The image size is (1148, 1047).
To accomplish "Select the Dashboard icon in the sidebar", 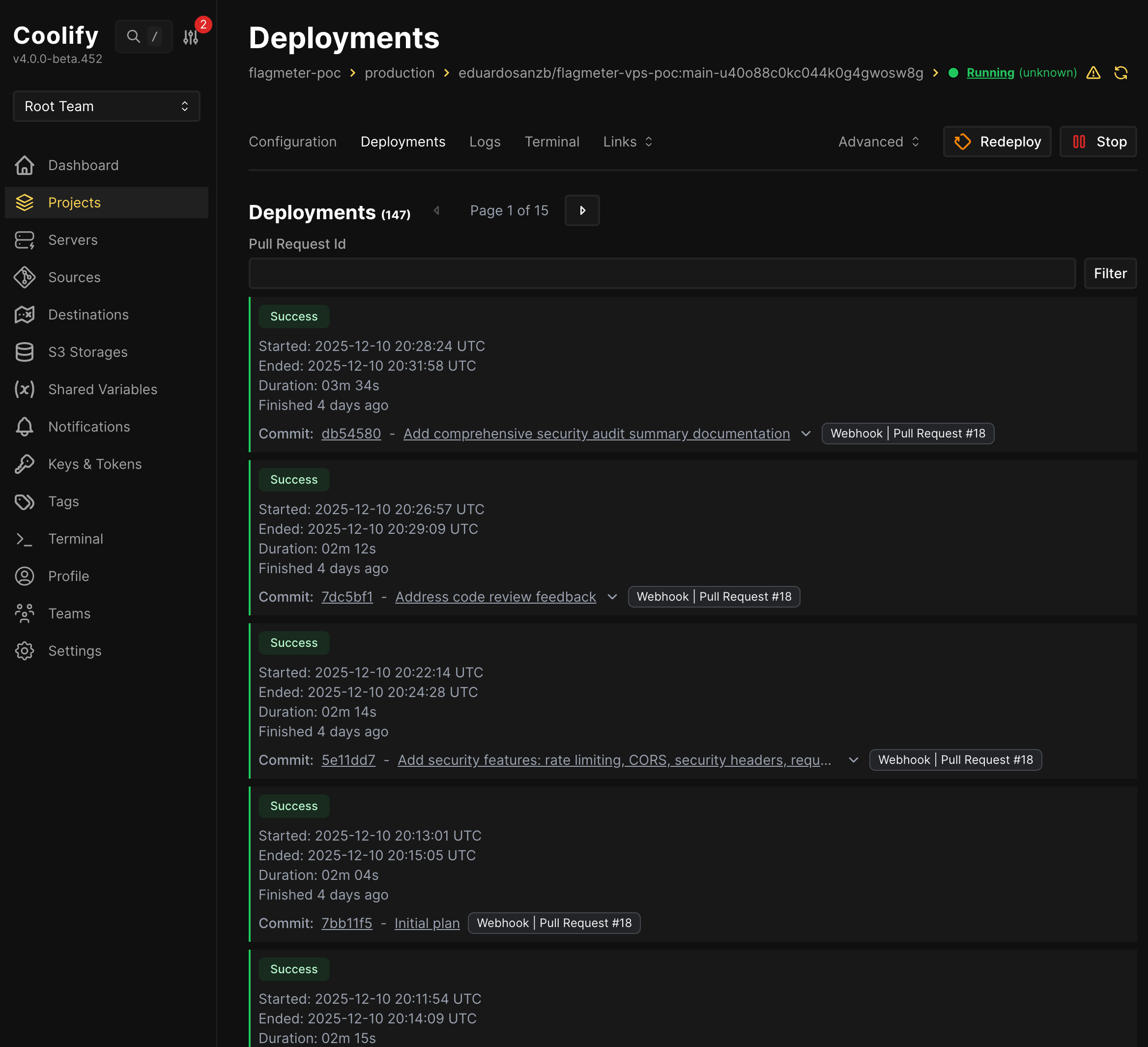I will point(25,165).
